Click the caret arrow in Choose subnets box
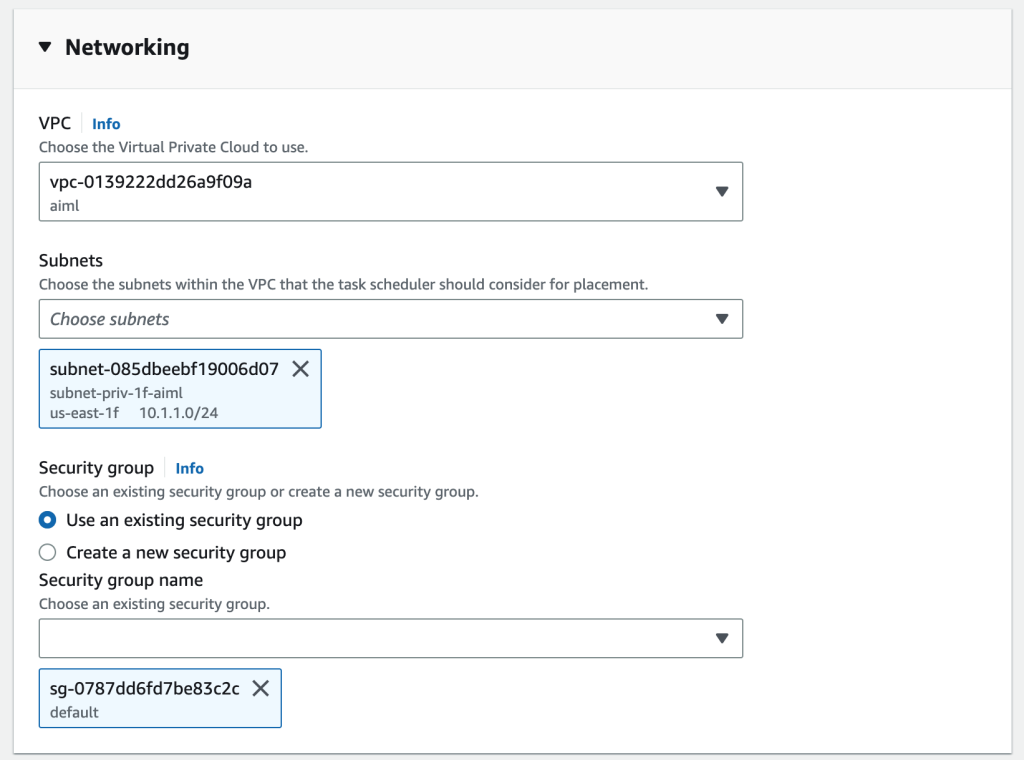 722,319
